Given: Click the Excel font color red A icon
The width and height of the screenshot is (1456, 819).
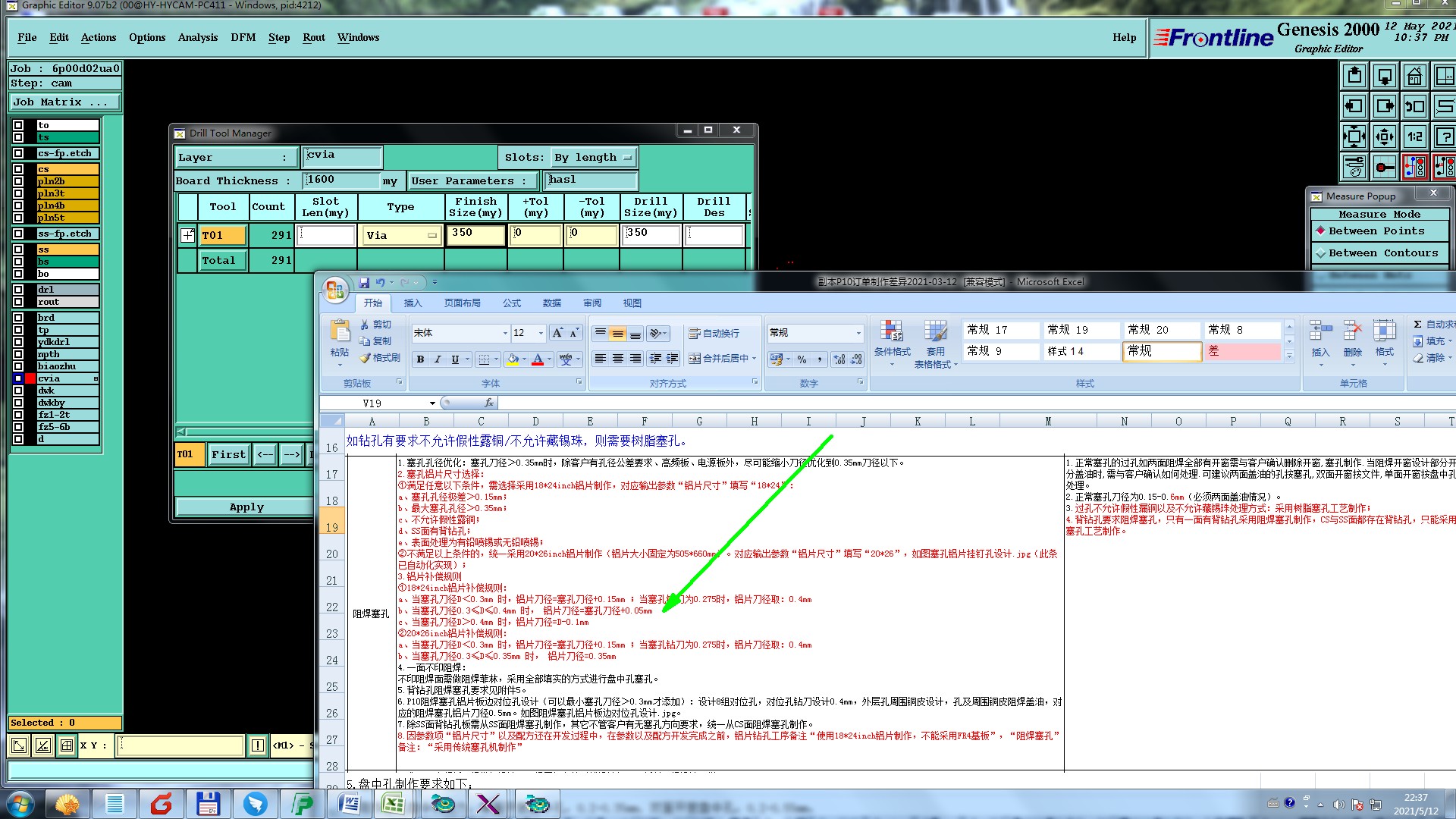Looking at the screenshot, I should (537, 359).
